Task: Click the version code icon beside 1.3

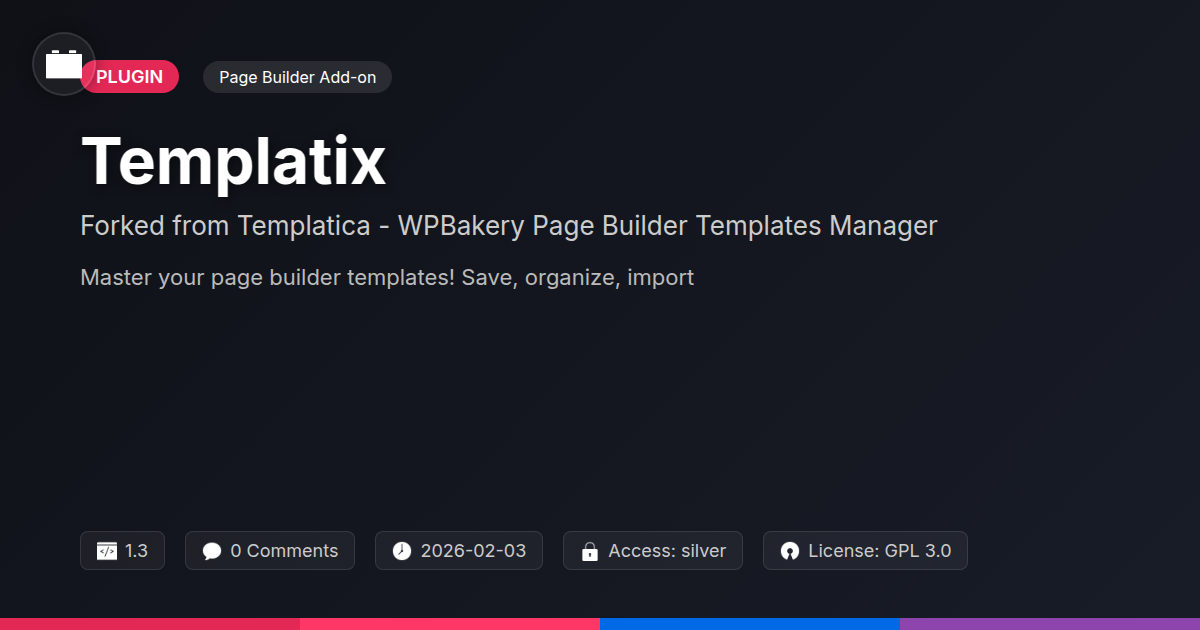Action: 106,551
